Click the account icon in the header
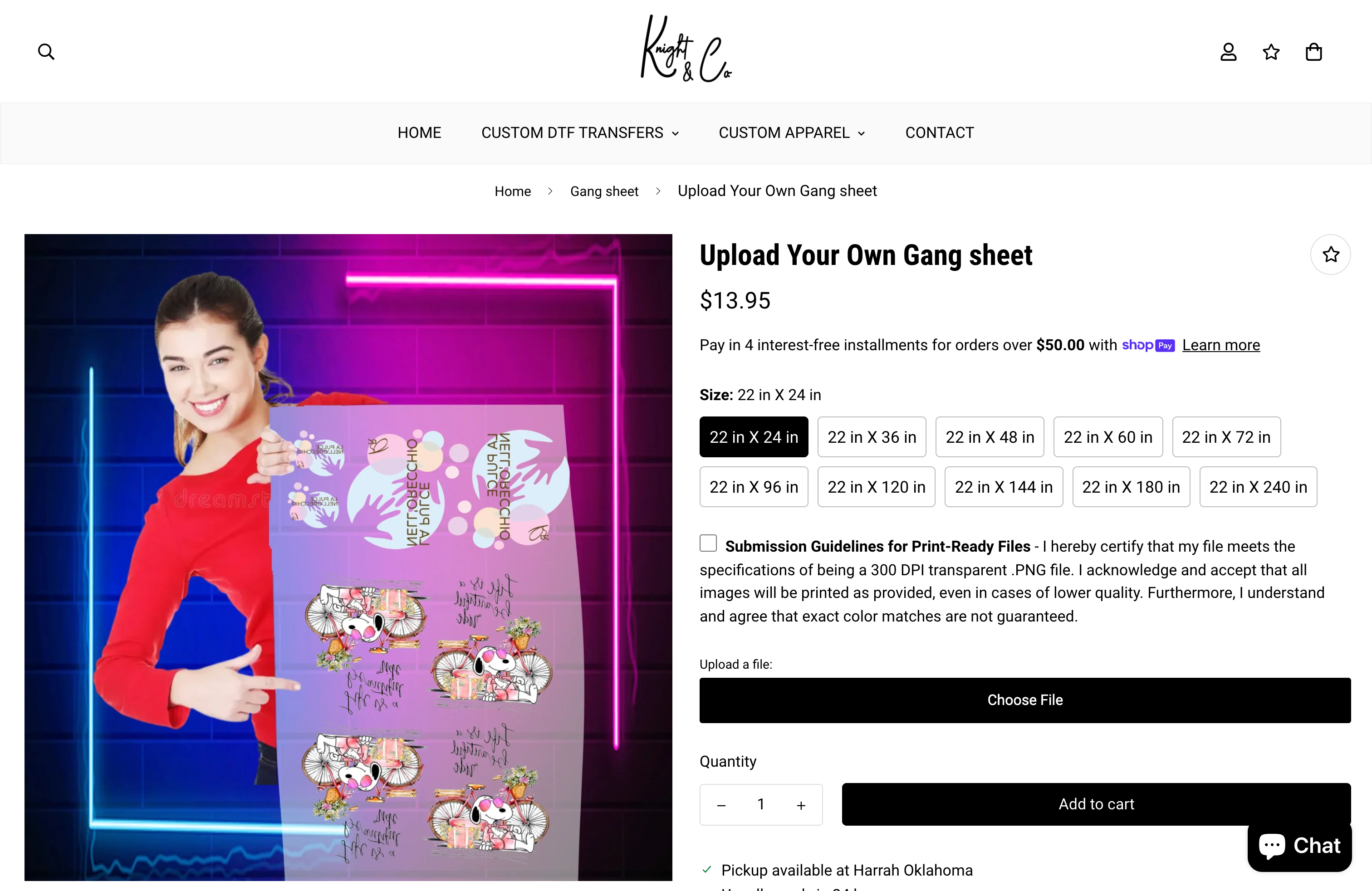The image size is (1372, 891). (x=1228, y=51)
